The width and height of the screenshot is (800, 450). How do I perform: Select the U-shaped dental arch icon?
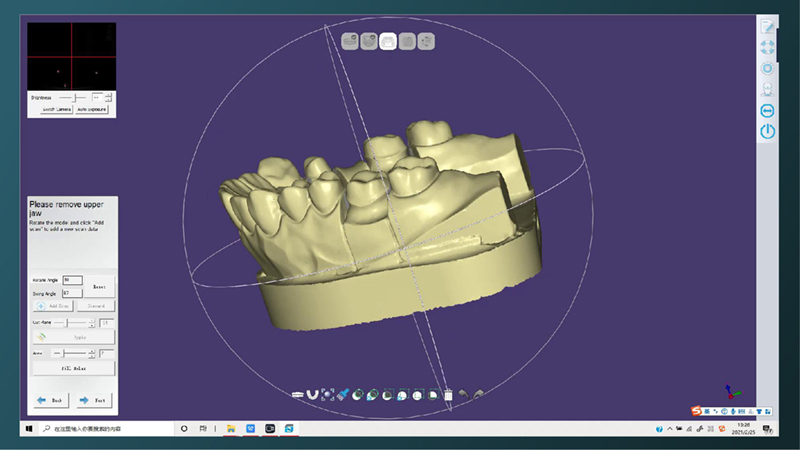coord(312,394)
